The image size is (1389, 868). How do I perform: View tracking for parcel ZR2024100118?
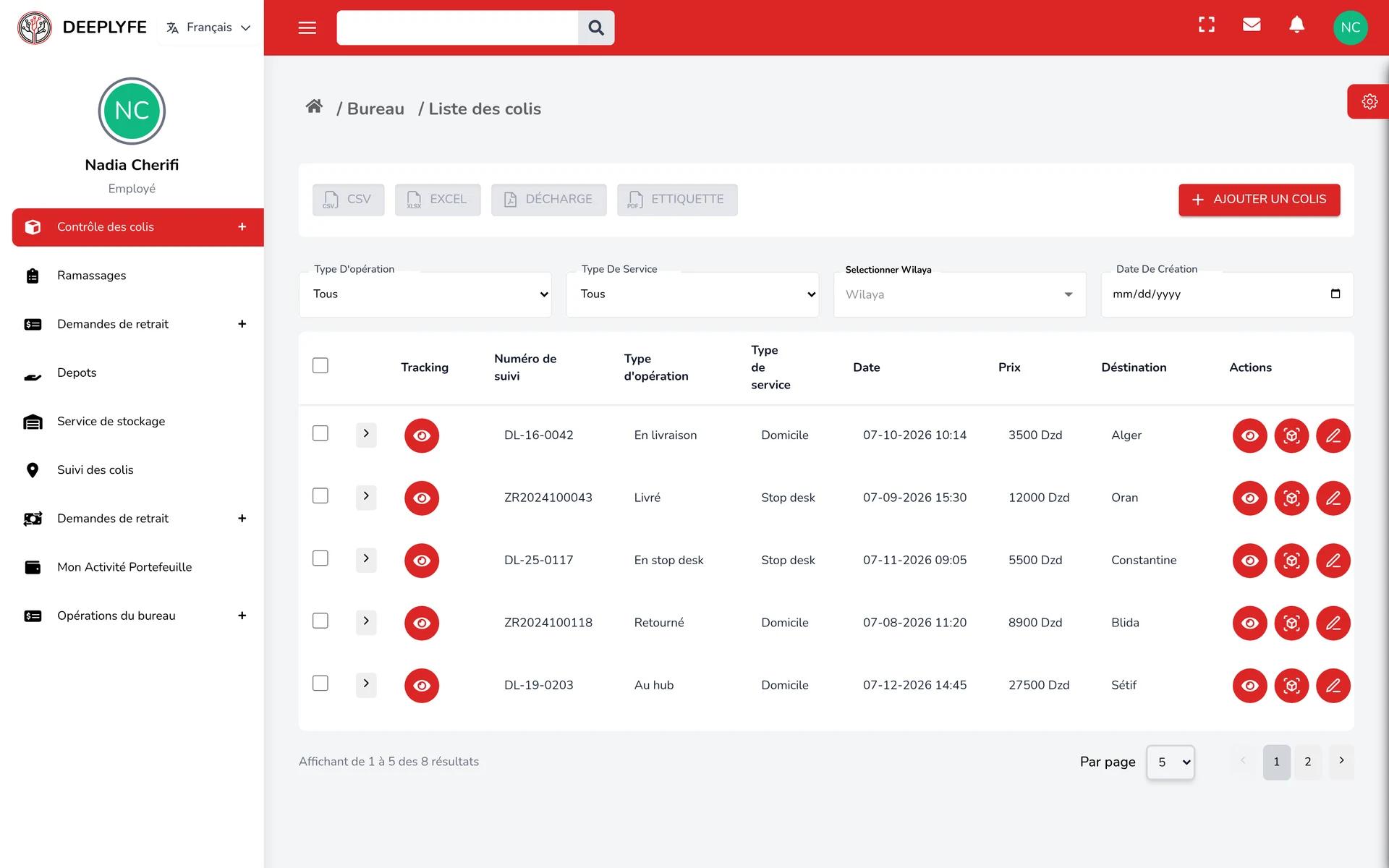pos(422,623)
